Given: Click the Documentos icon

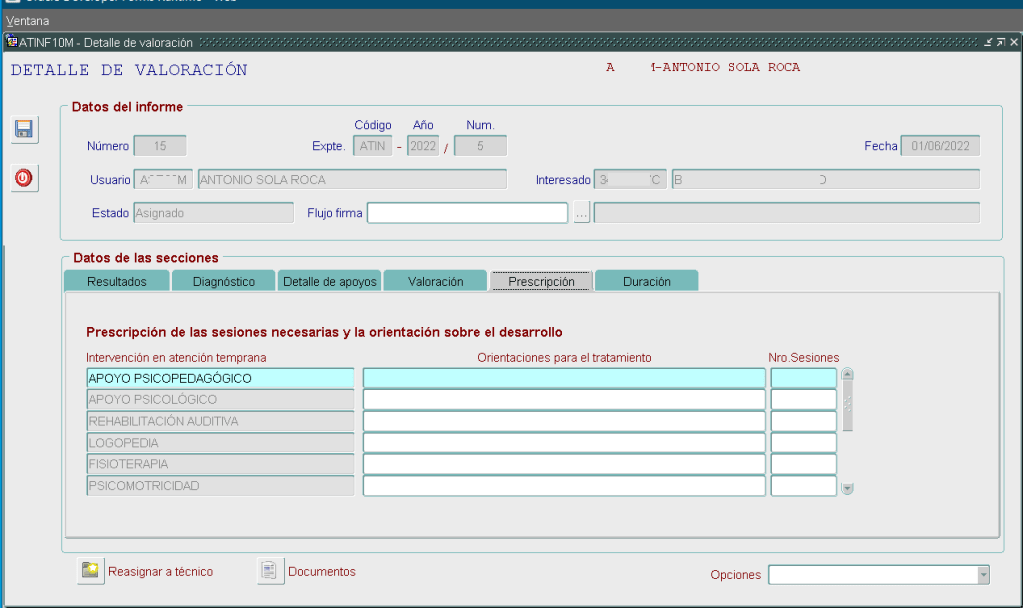Looking at the screenshot, I should [270, 570].
